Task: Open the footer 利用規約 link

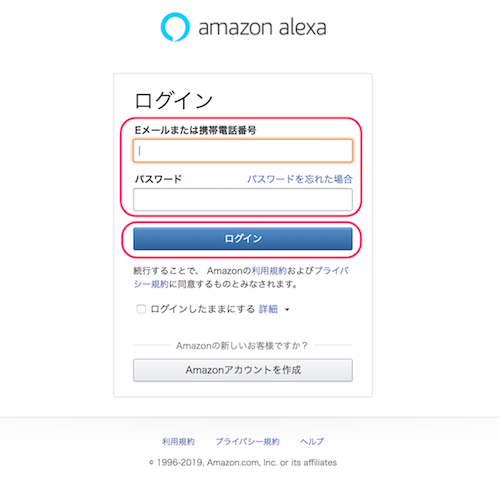Action: click(178, 442)
